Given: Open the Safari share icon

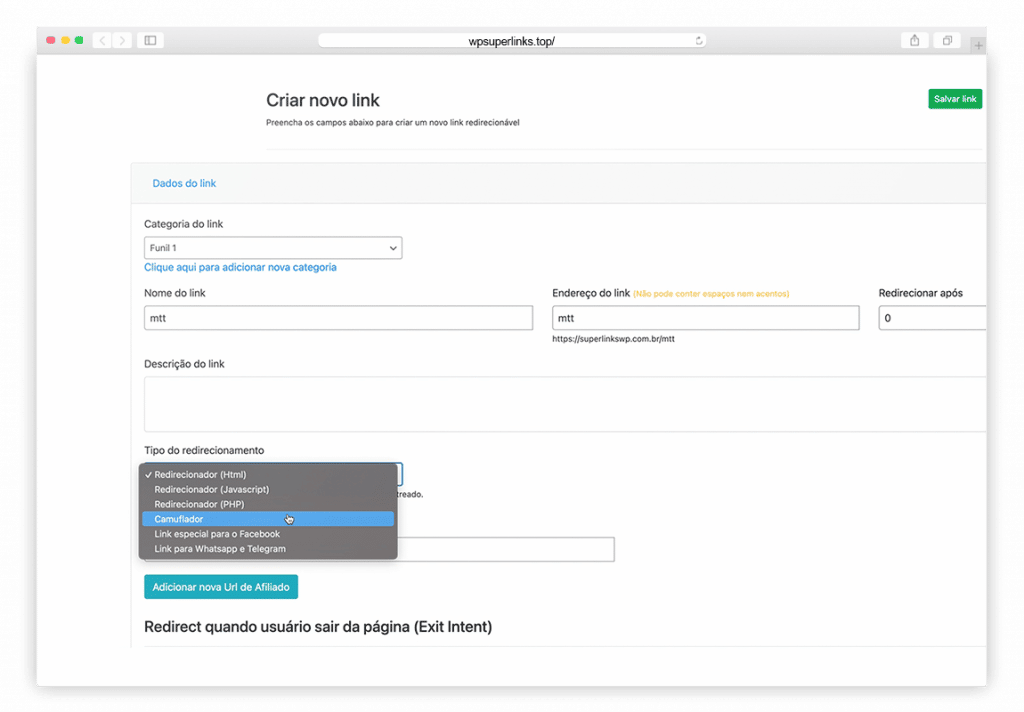Looking at the screenshot, I should [914, 40].
